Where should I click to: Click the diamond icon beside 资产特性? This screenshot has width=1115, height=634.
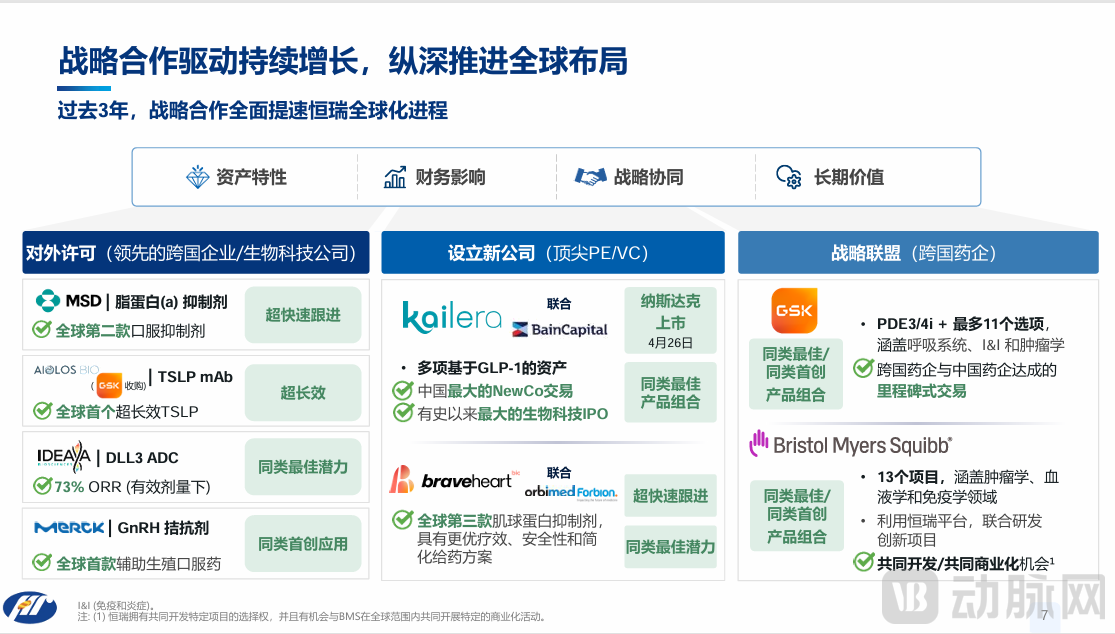coord(197,177)
